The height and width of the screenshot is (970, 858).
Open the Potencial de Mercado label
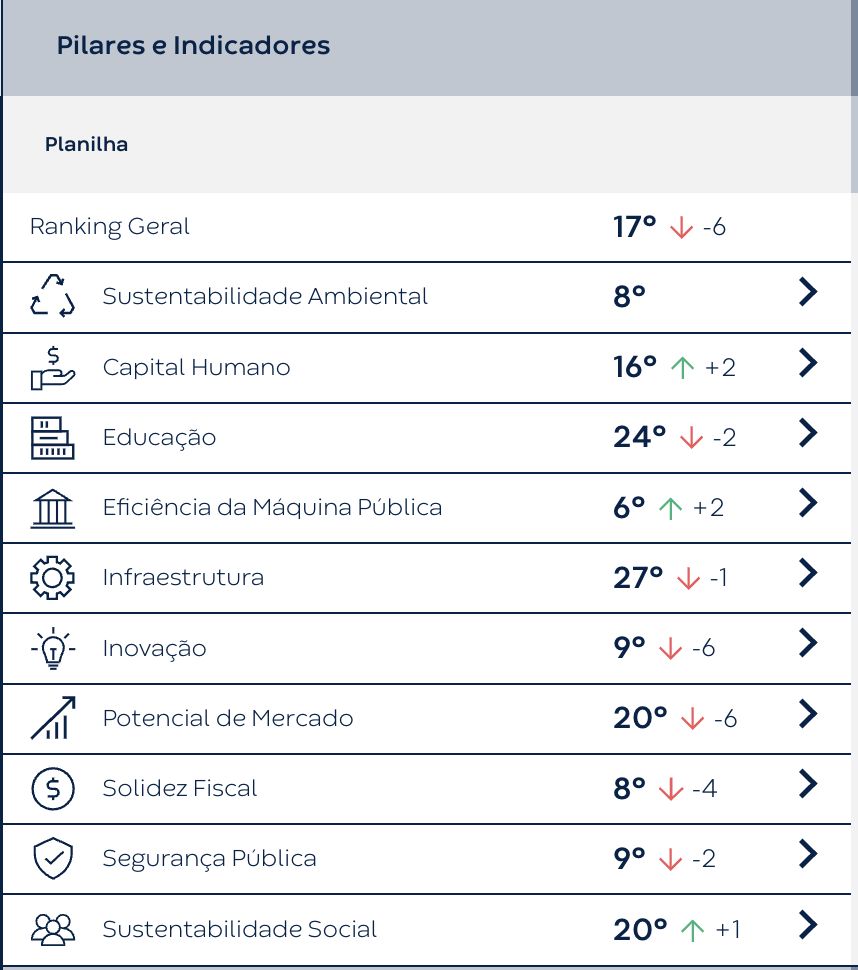pyautogui.click(x=228, y=718)
